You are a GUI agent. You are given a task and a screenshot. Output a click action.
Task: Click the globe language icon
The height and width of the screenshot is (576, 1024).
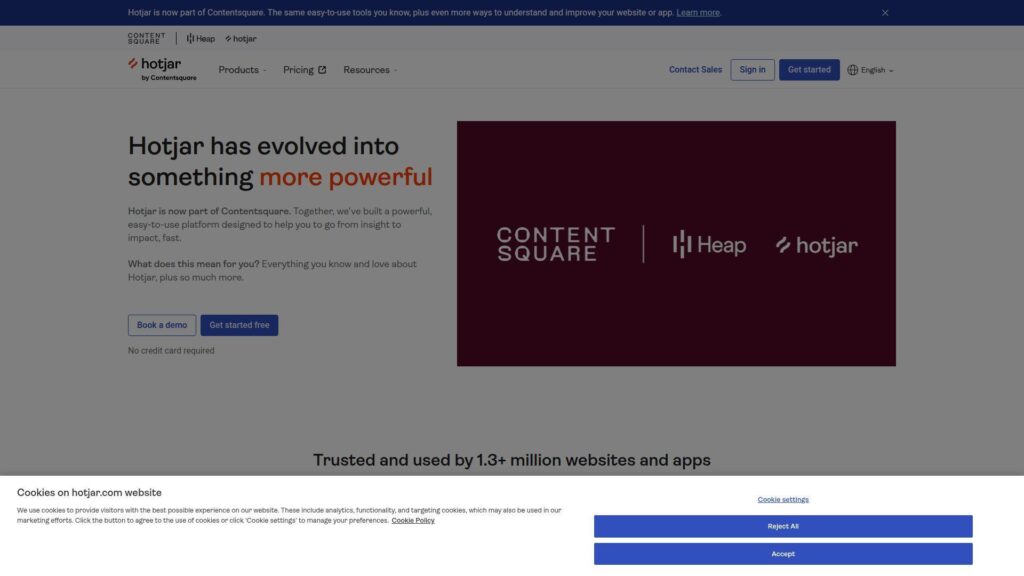(853, 70)
